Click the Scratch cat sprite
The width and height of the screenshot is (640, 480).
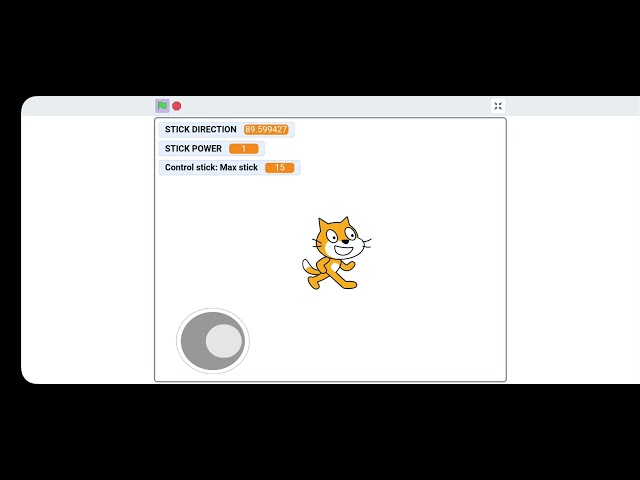(x=337, y=253)
